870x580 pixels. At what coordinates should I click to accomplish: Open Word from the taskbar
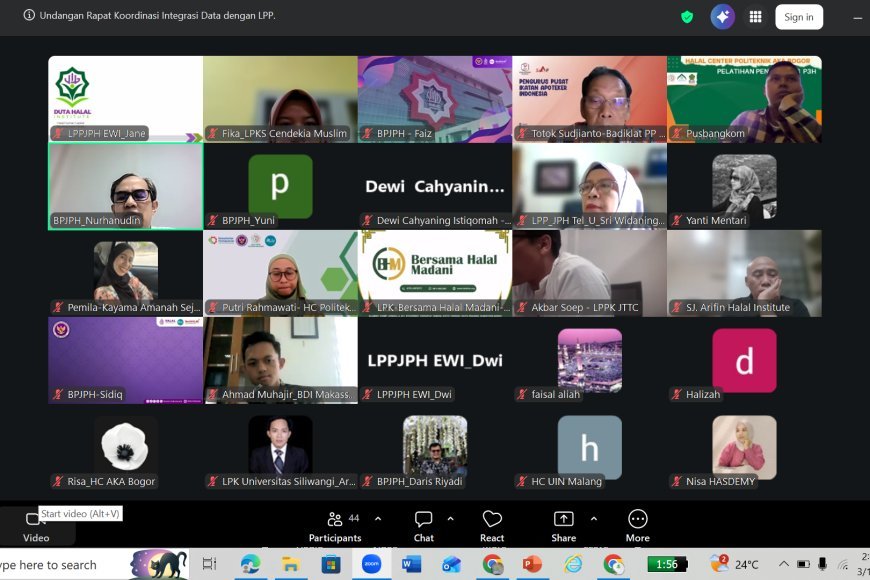point(411,564)
